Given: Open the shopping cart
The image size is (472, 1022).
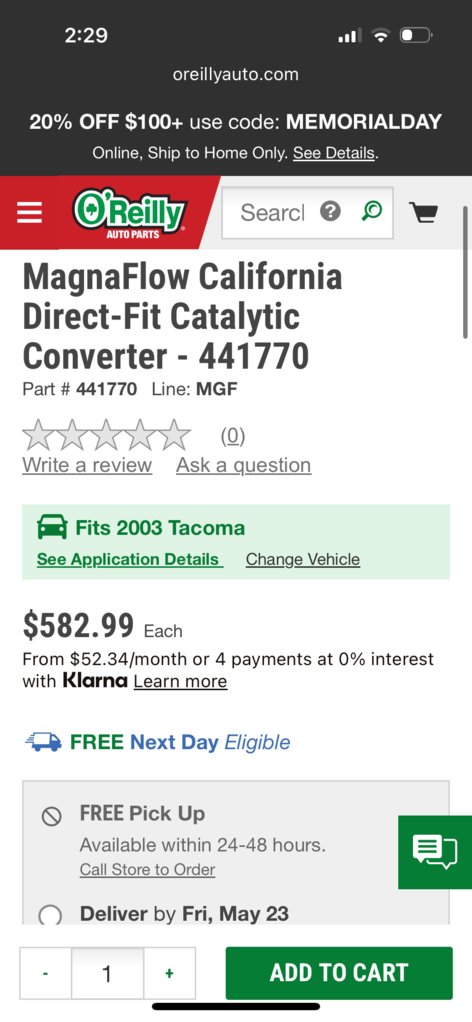Looking at the screenshot, I should click(423, 212).
